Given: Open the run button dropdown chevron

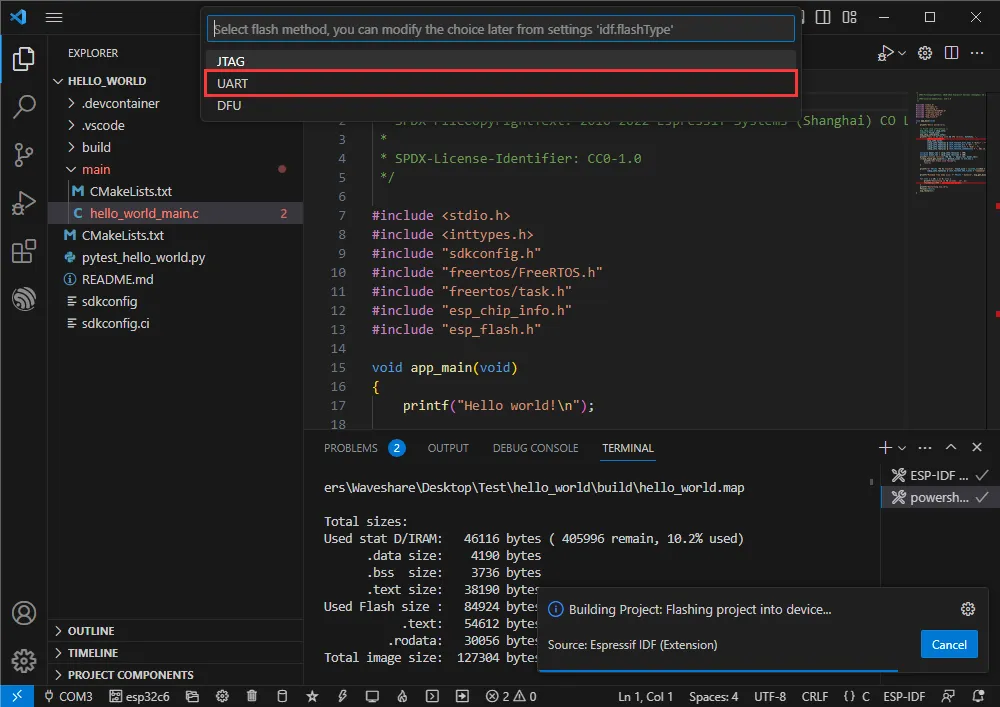Looking at the screenshot, I should point(901,53).
